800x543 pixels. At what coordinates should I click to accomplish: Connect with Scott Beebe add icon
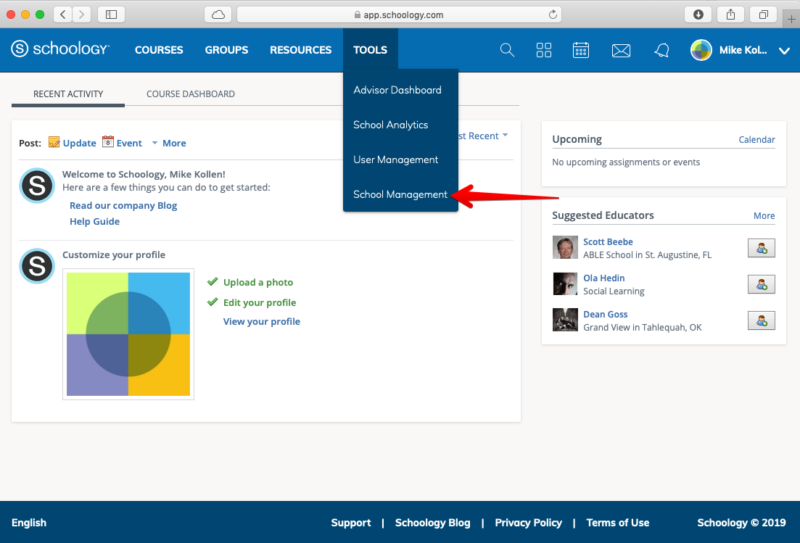[x=761, y=248]
